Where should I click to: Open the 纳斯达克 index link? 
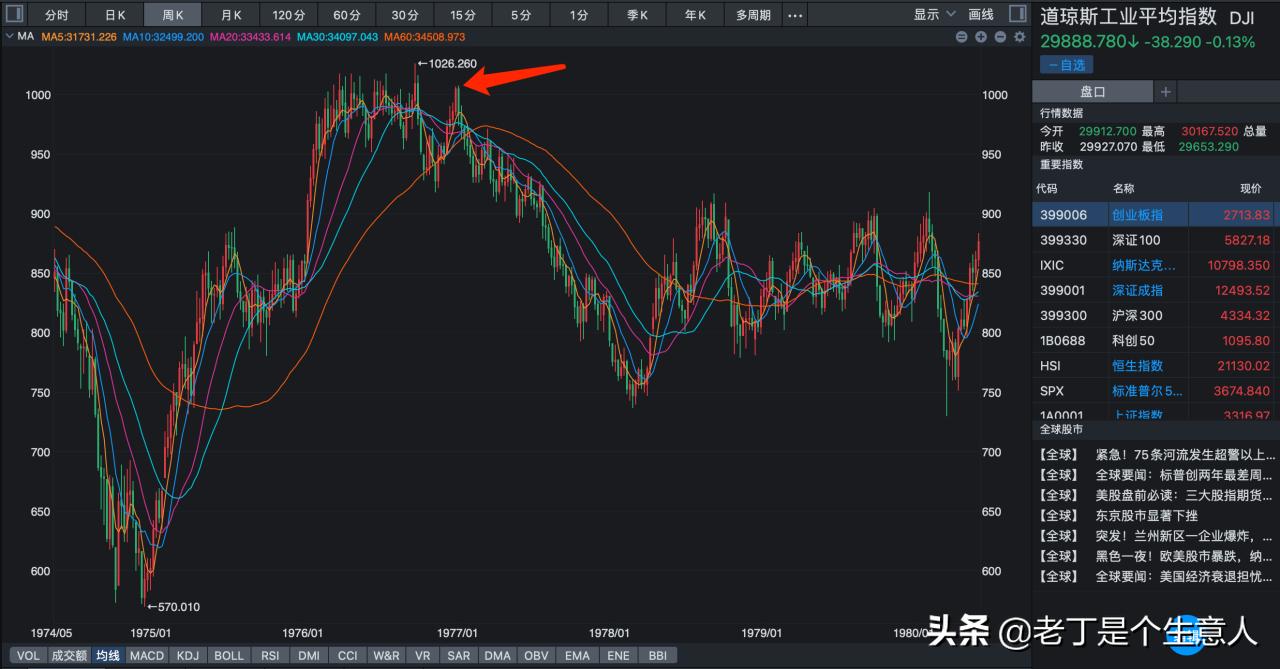(1143, 265)
